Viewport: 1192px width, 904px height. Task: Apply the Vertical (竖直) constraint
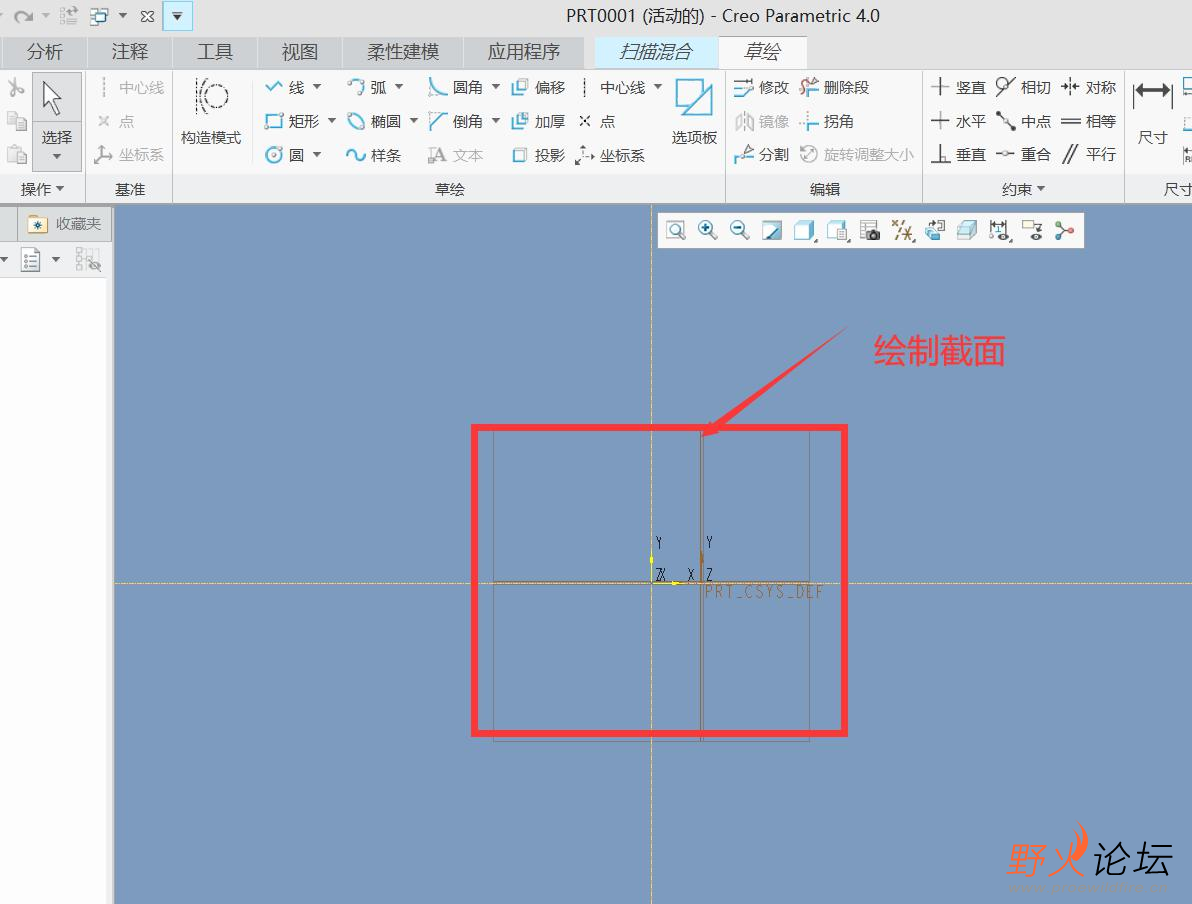959,87
